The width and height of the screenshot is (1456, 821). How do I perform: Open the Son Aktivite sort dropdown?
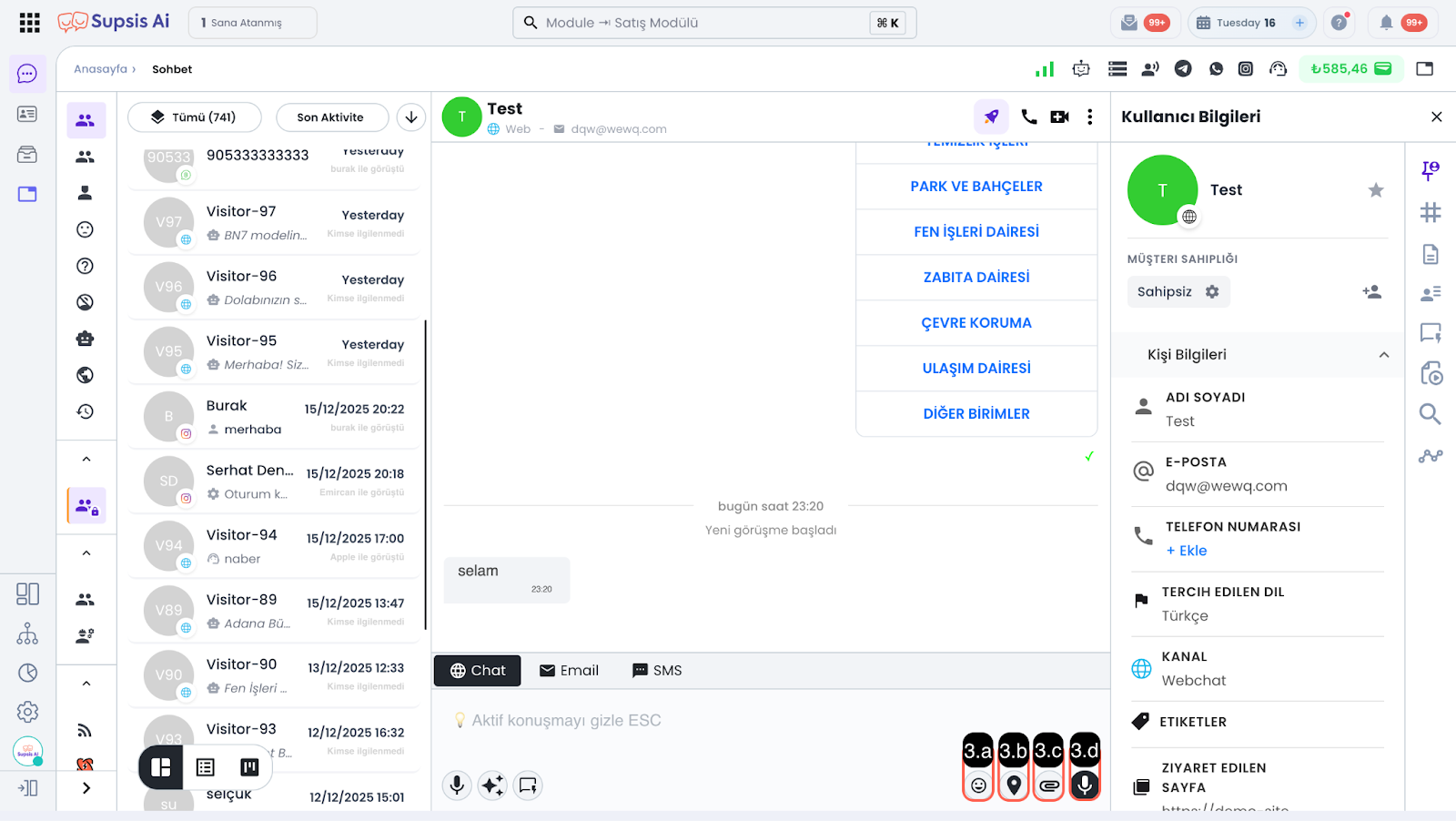point(331,117)
